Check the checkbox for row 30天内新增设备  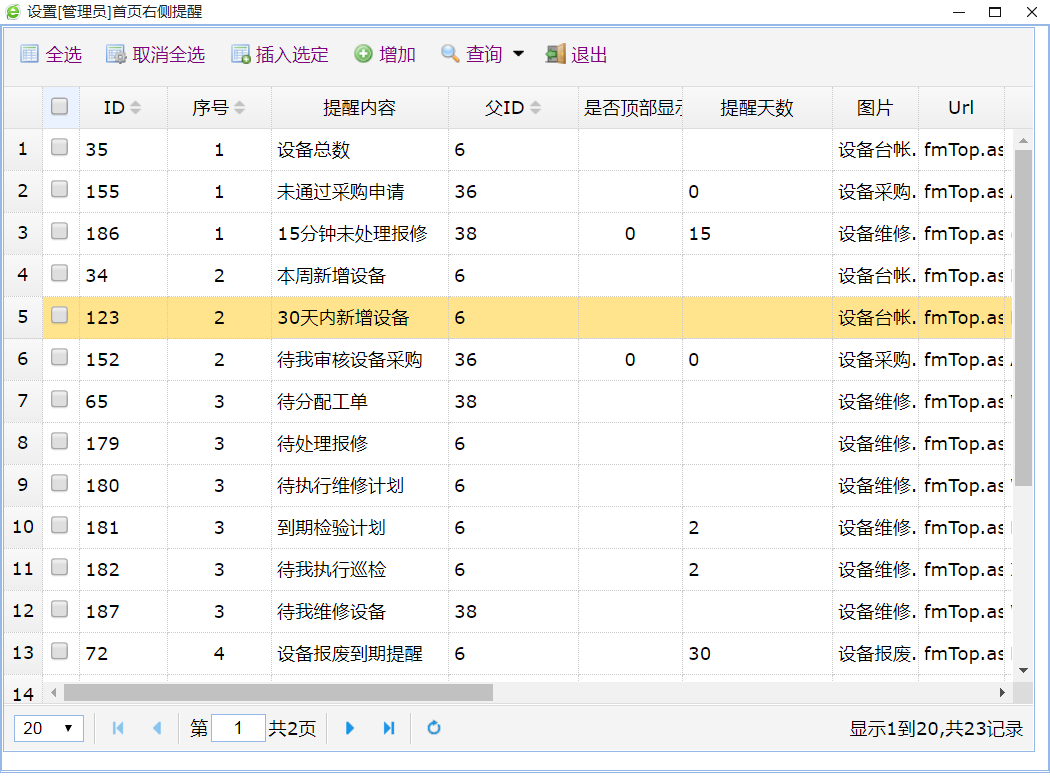tap(60, 316)
